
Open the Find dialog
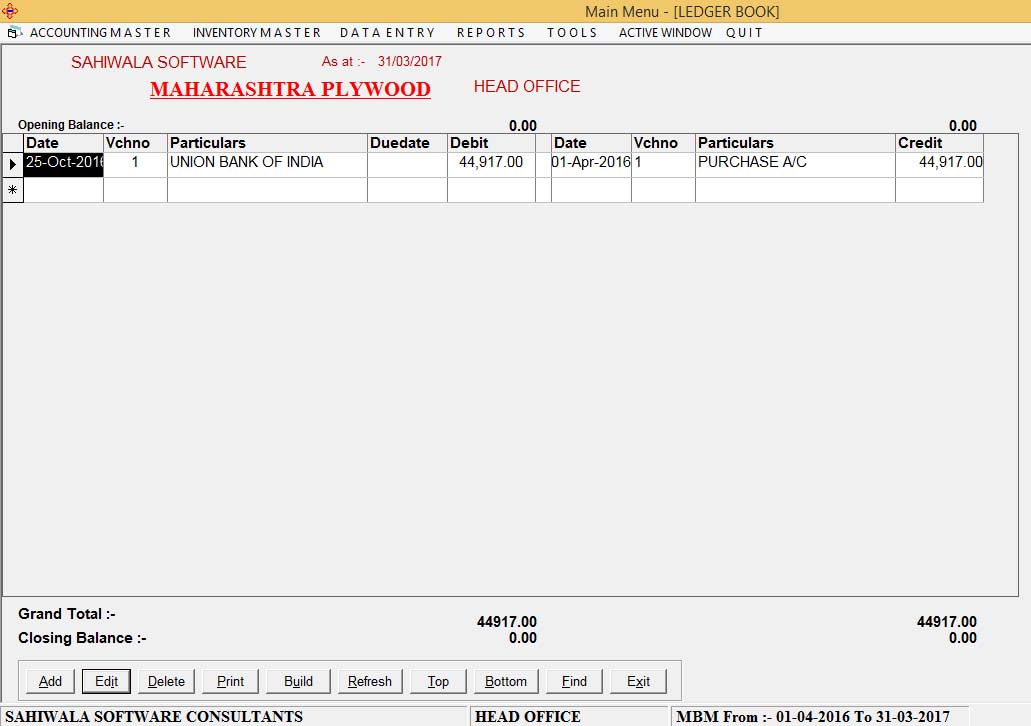pos(574,681)
